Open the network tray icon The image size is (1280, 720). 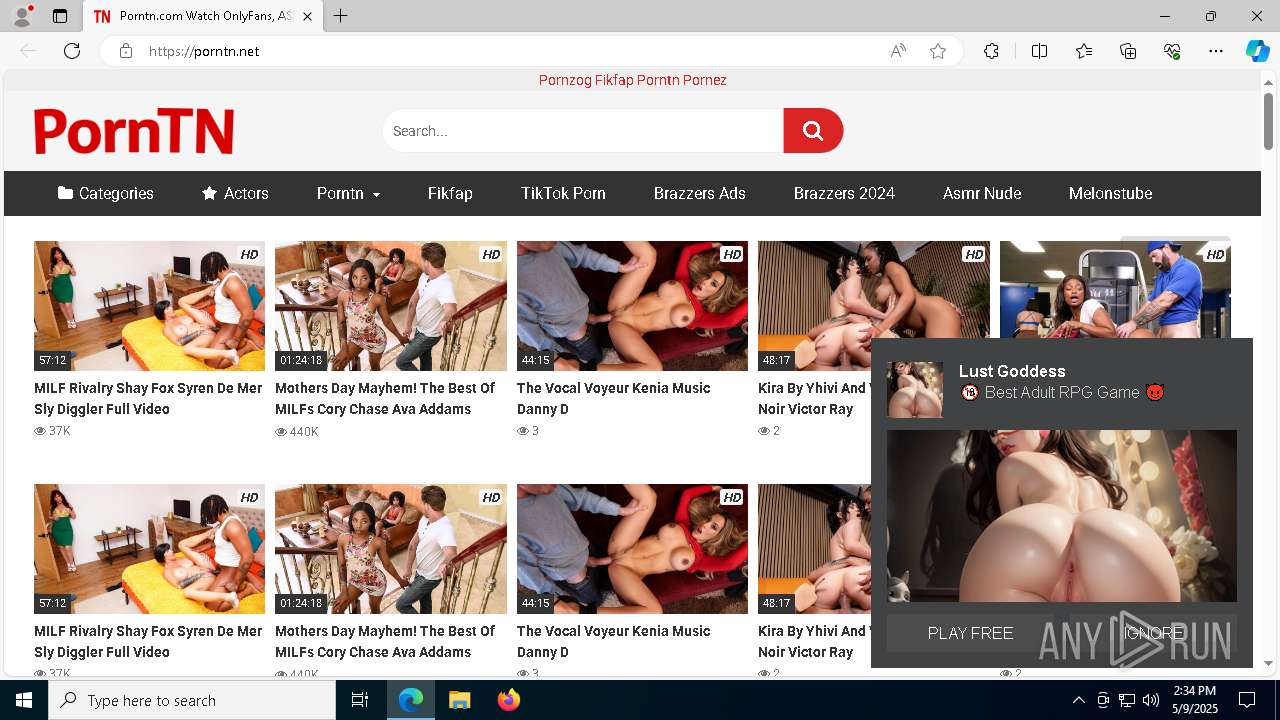[x=1127, y=700]
